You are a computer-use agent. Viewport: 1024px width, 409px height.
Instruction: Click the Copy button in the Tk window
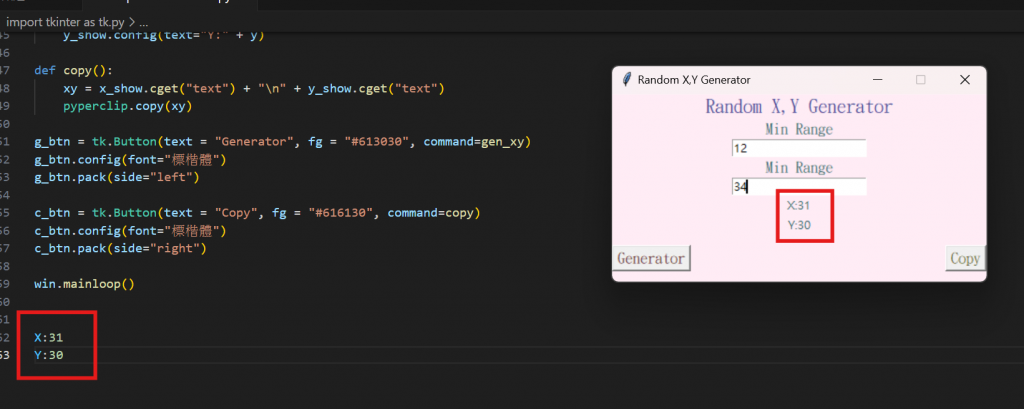(965, 258)
